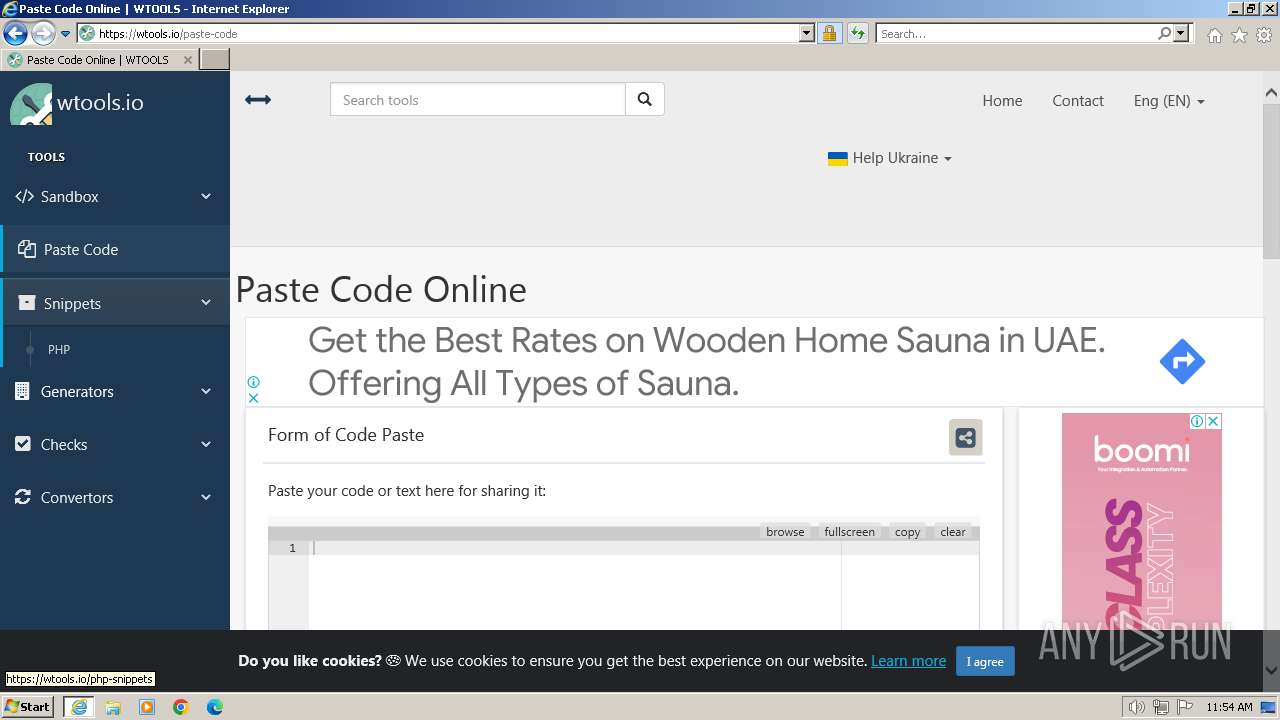
Task: Open the Learn more cookies link
Action: (x=908, y=661)
